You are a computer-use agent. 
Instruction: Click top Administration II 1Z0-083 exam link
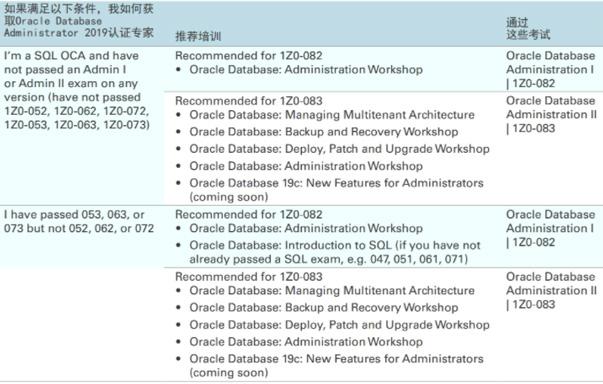[551, 115]
